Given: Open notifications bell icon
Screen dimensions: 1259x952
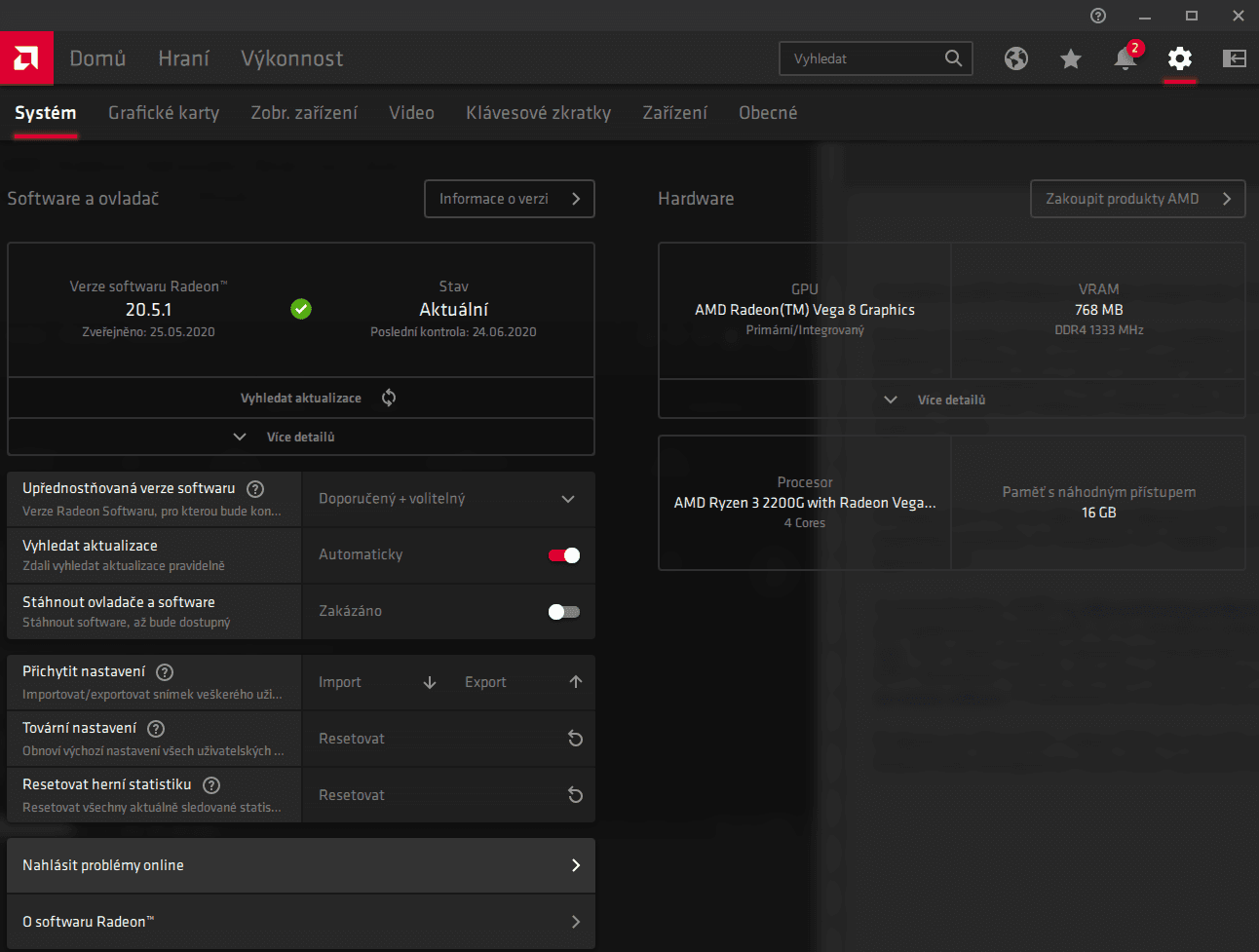Looking at the screenshot, I should [x=1125, y=58].
